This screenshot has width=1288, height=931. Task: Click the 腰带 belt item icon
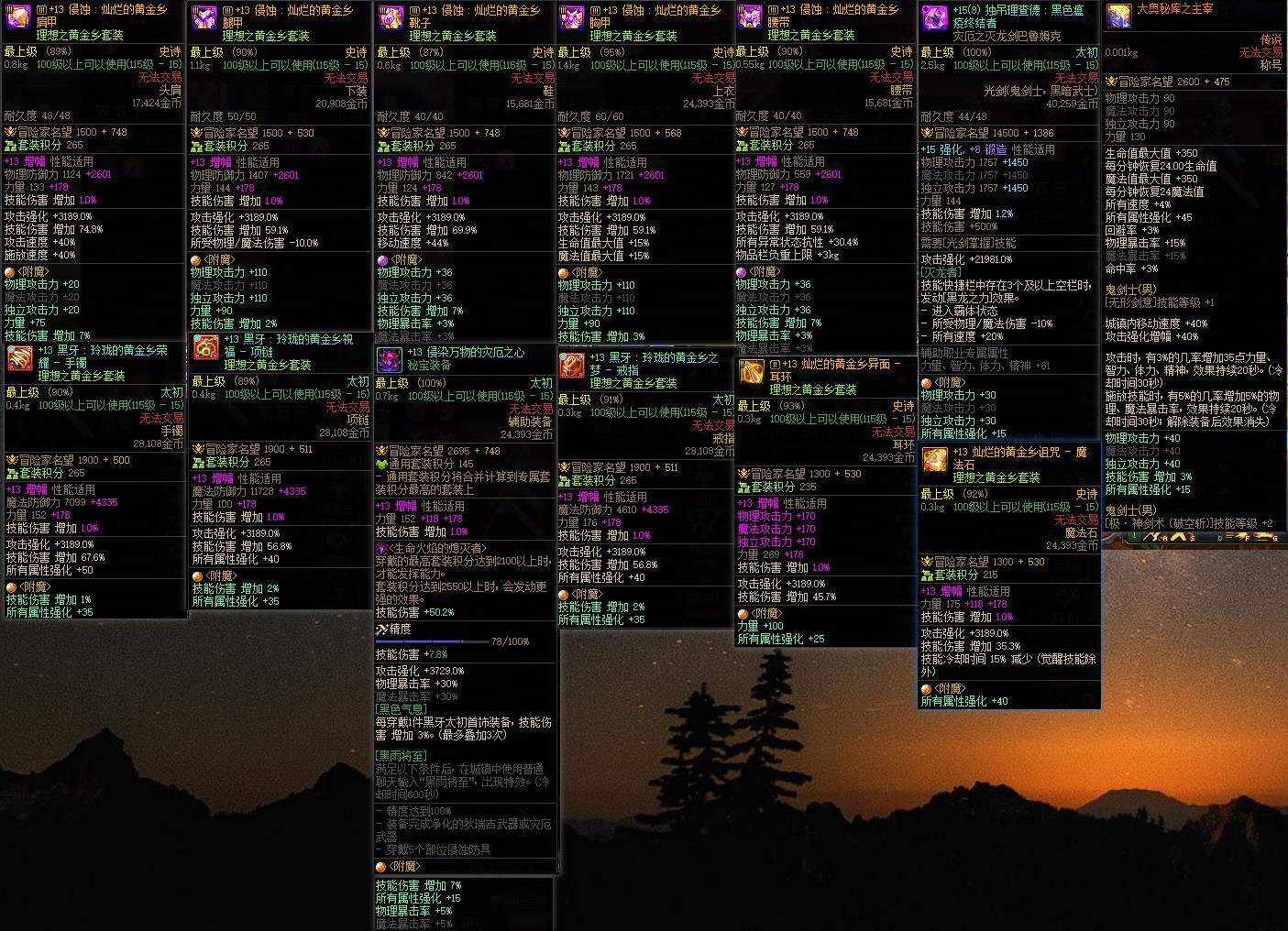(x=750, y=18)
